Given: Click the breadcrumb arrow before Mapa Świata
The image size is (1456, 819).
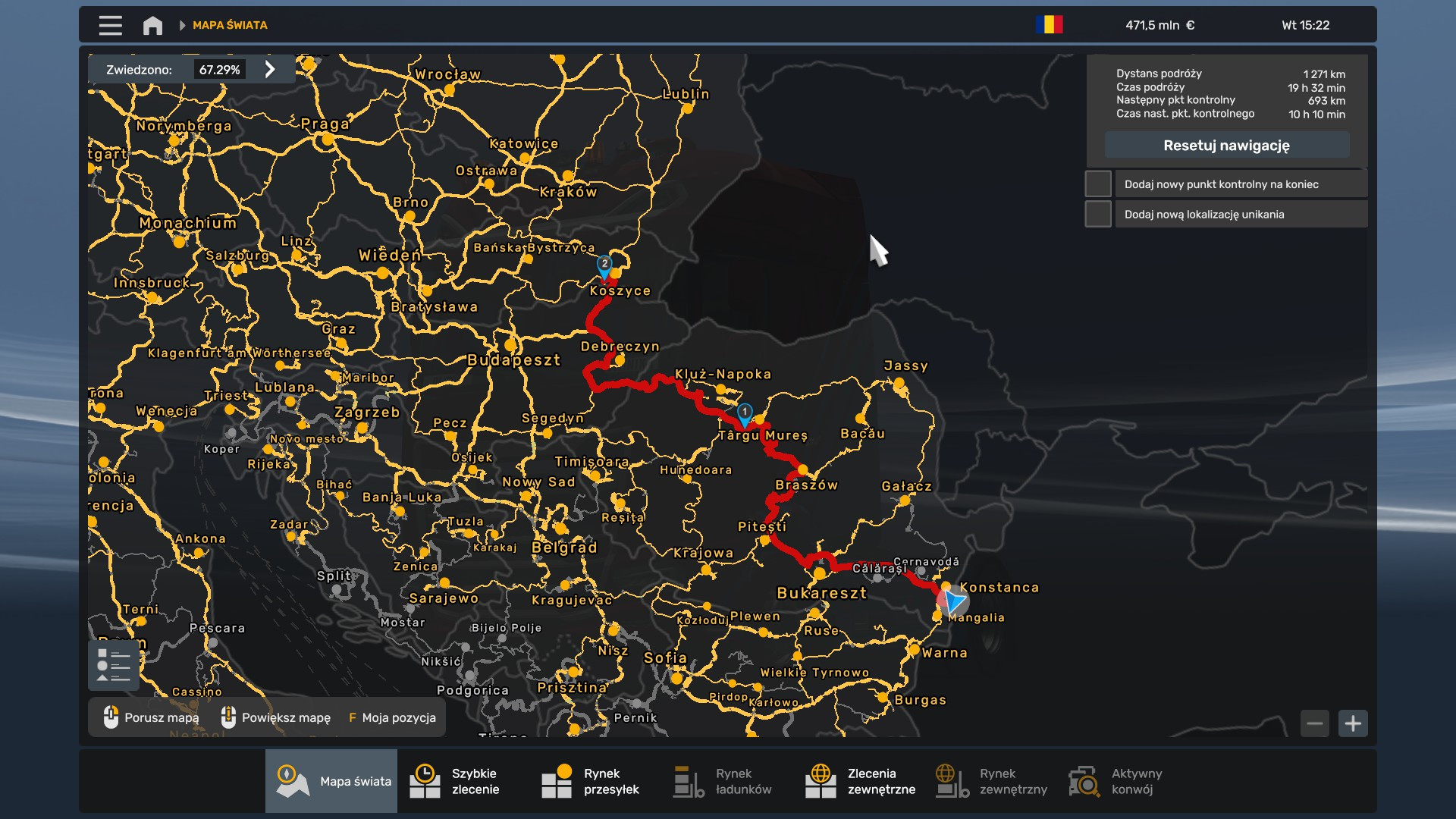Looking at the screenshot, I should pyautogui.click(x=182, y=25).
